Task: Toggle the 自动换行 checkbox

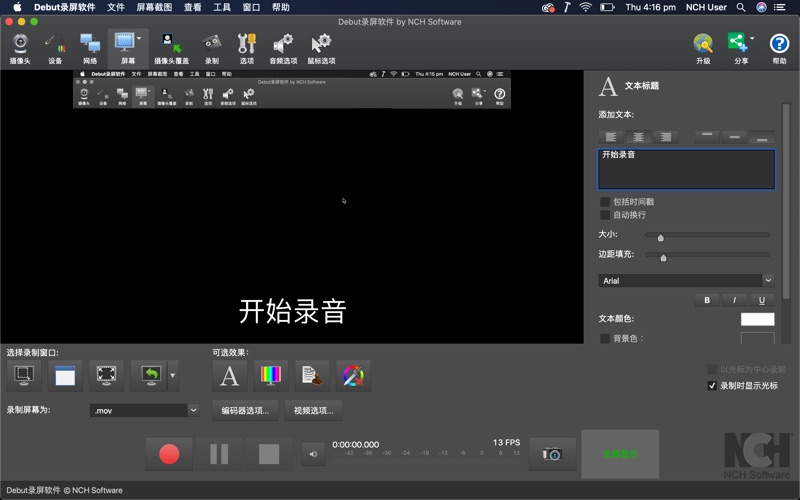Action: 604,215
